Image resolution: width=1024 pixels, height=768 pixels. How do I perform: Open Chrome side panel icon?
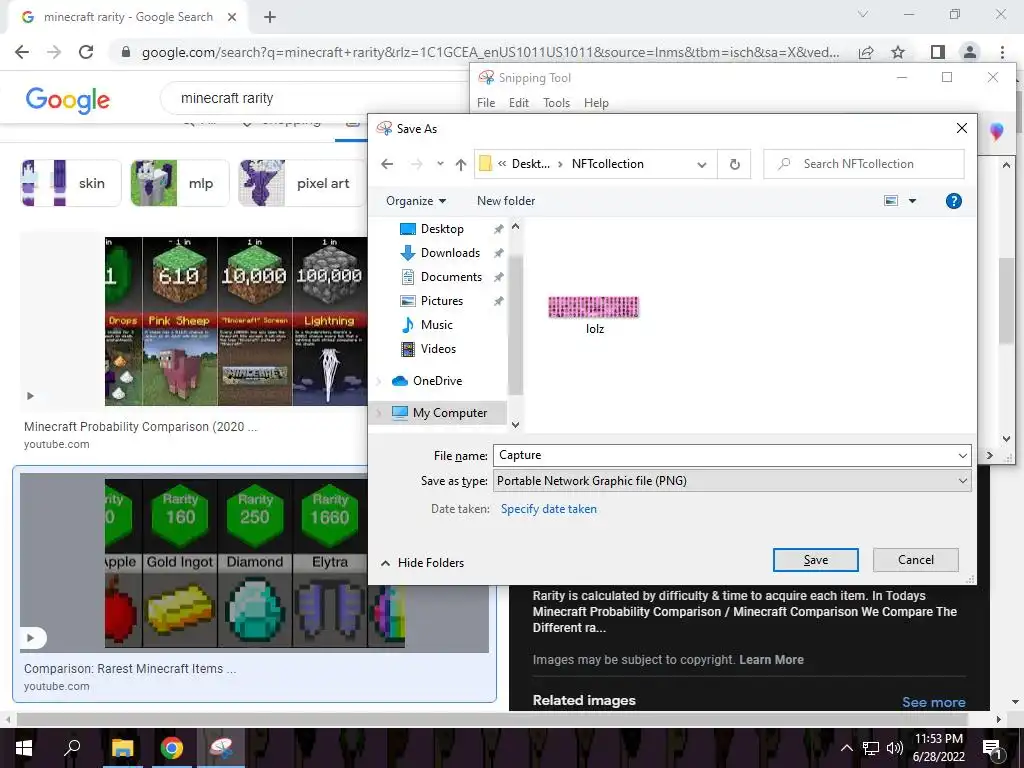pos(938,52)
